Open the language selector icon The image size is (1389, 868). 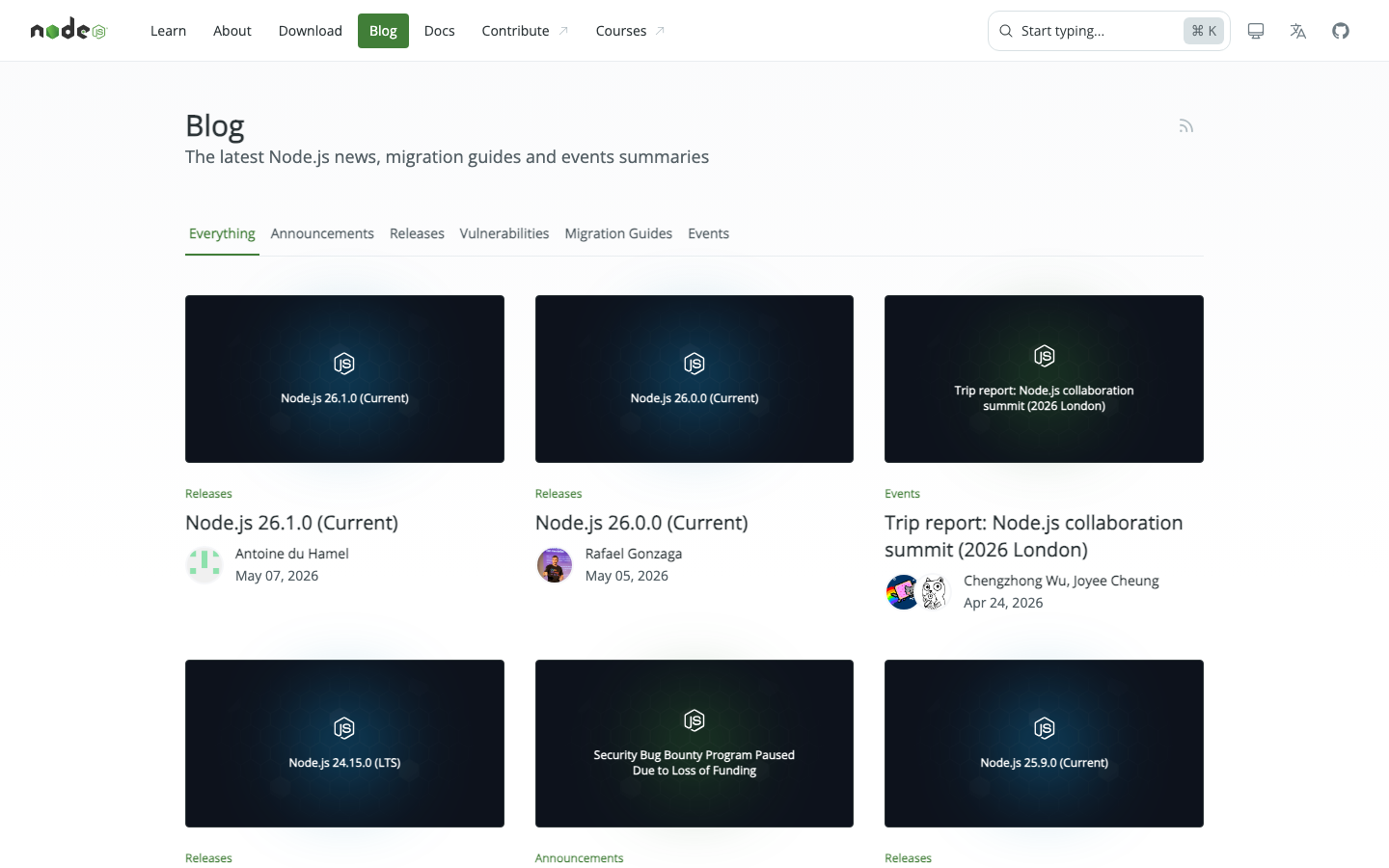point(1298,31)
